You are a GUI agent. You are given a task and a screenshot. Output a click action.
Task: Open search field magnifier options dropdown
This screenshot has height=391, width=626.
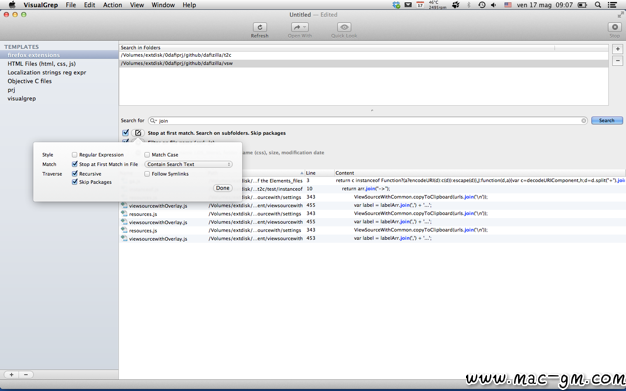[x=153, y=121]
